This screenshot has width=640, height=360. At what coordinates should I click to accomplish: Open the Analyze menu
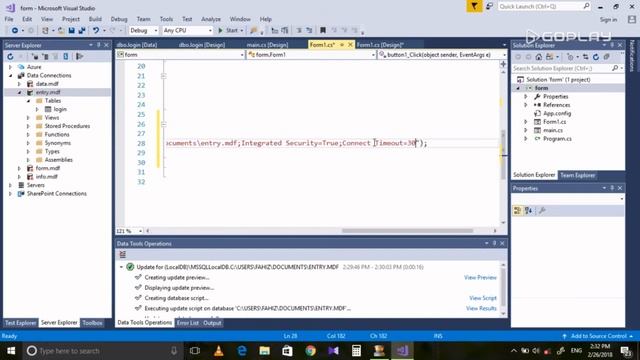pos(211,19)
